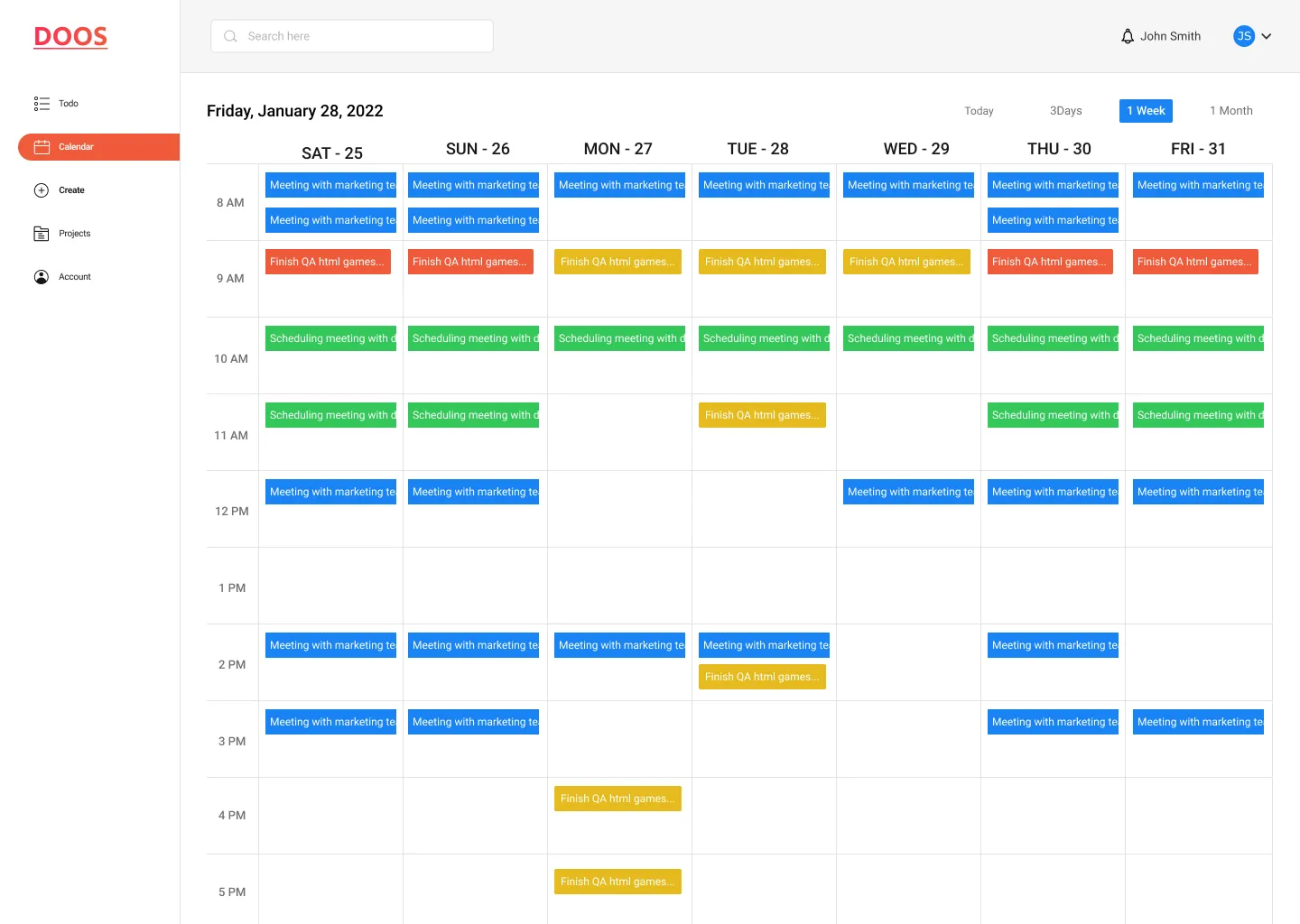Viewport: 1300px width, 924px height.
Task: Open Friday 9 AM red QA event
Action: coord(1195,262)
